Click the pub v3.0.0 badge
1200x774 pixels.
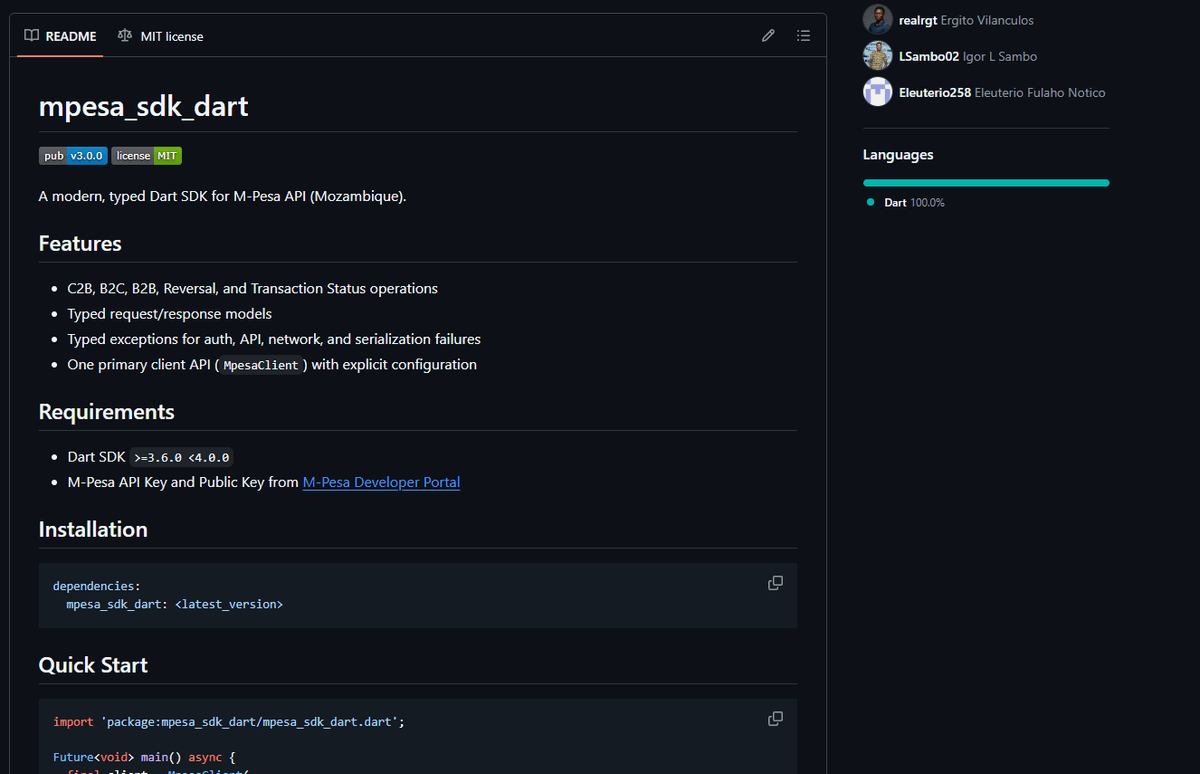tap(73, 156)
